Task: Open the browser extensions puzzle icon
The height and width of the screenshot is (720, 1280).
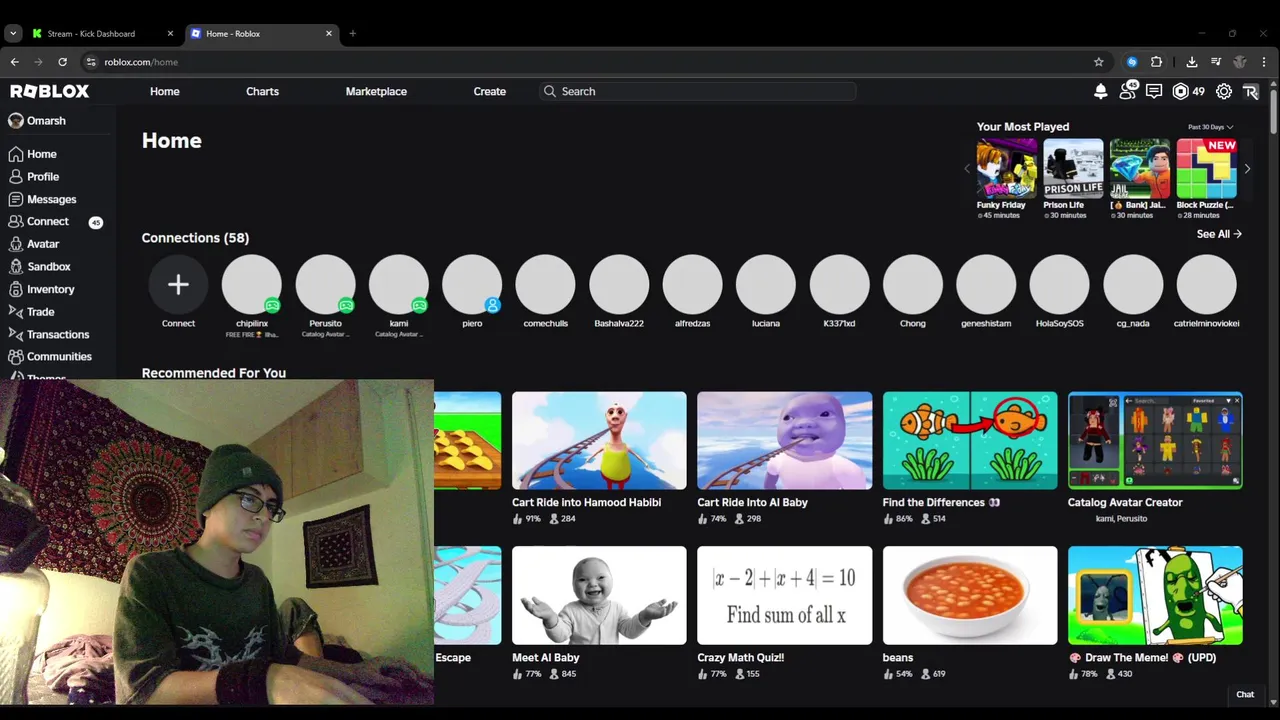Action: tap(1157, 62)
